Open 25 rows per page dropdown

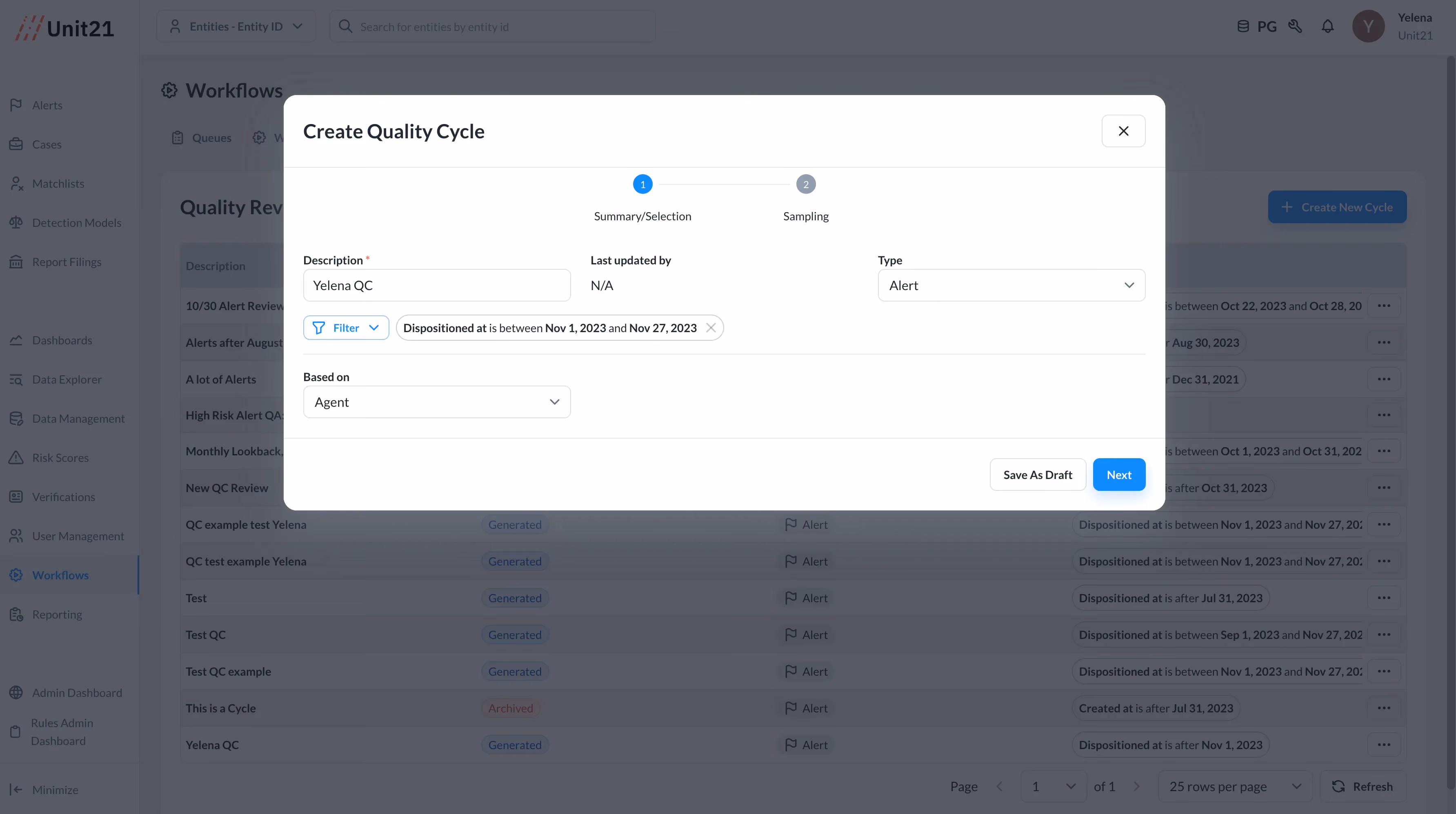(x=1235, y=786)
